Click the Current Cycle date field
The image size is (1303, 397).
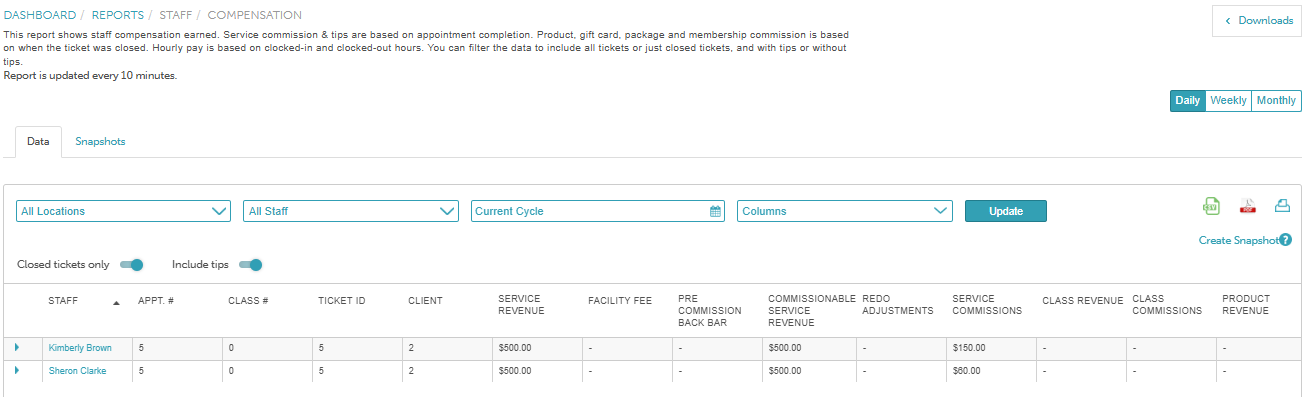click(598, 211)
